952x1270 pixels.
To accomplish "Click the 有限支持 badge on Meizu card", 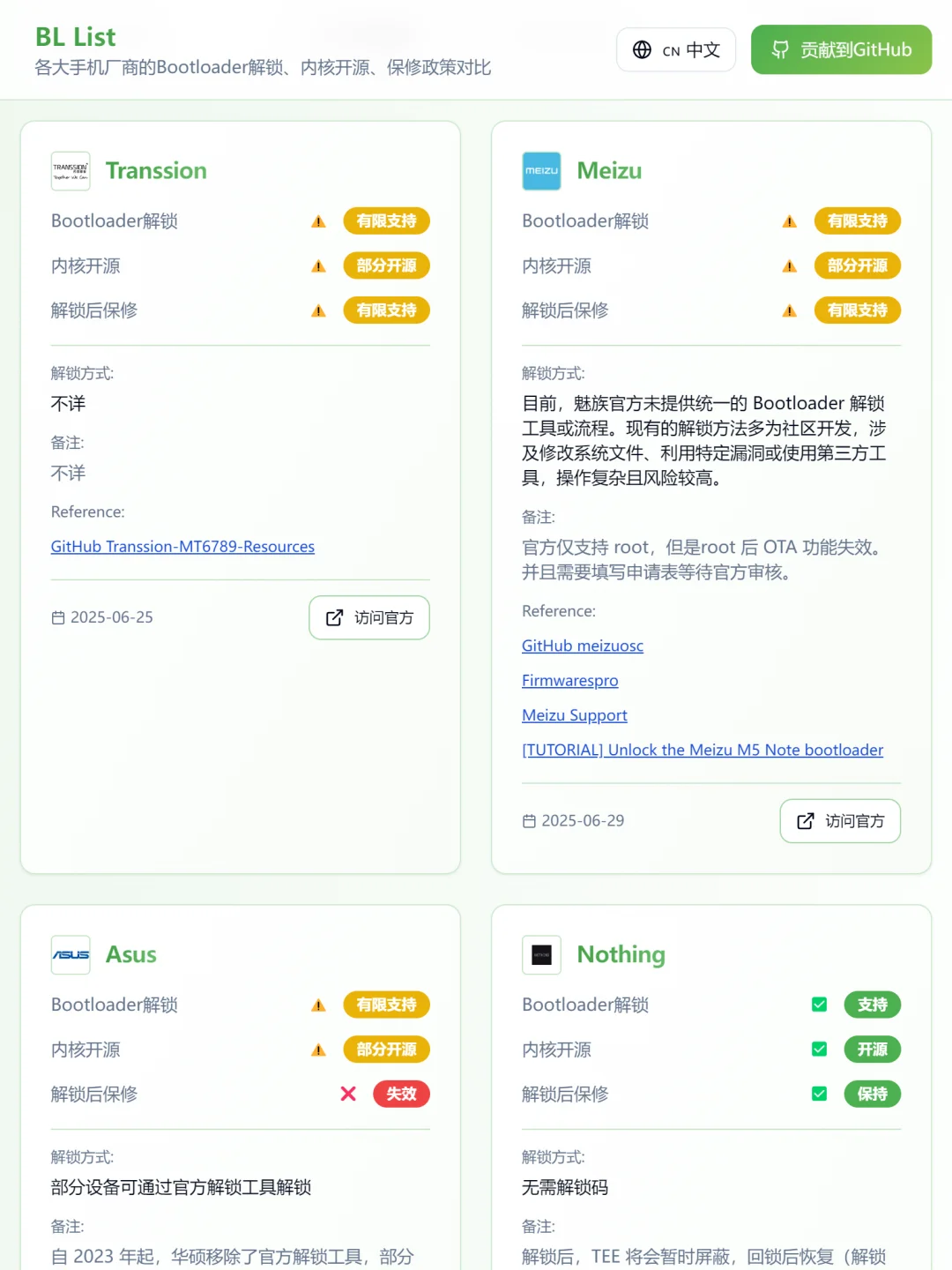I will 858,221.
